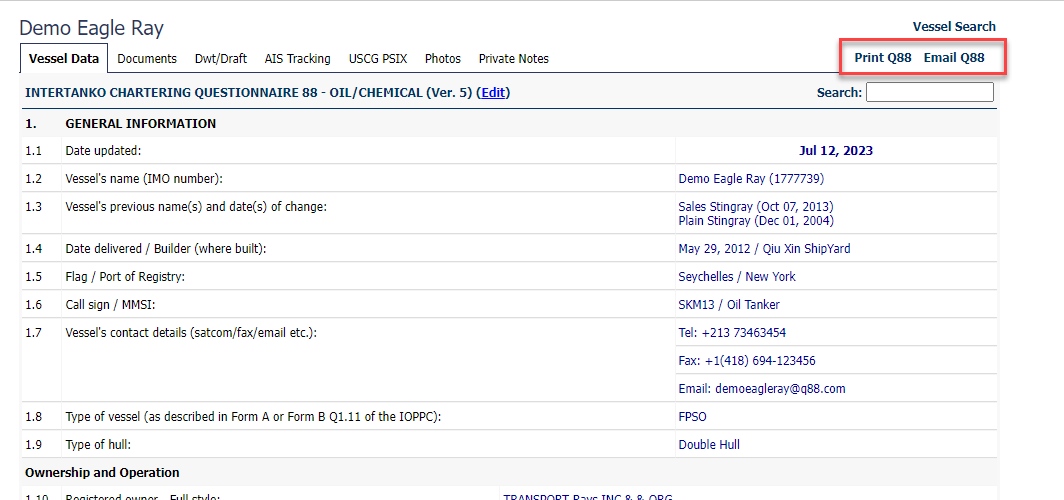This screenshot has height=500, width=1064.
Task: Go to the AIS Tracking tab
Action: pos(298,59)
